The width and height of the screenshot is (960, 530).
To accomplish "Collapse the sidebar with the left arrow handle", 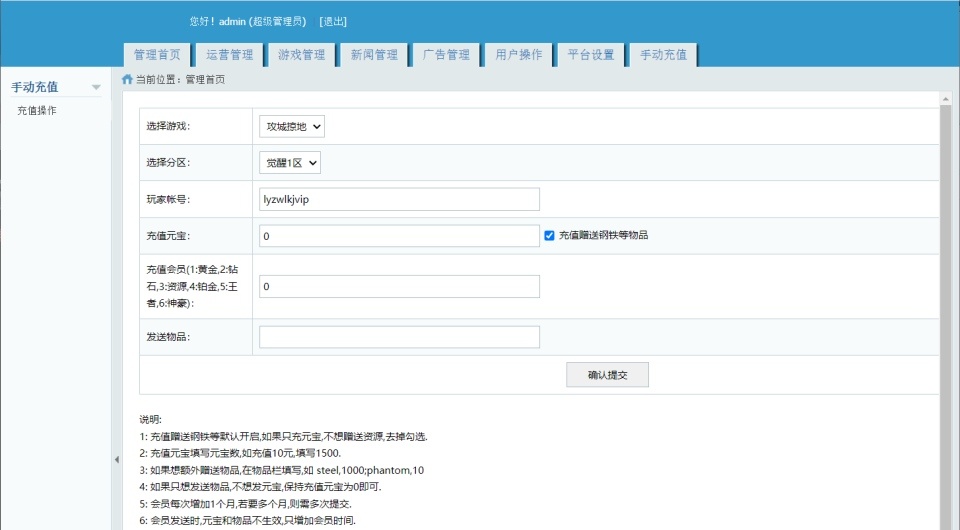I will 116,460.
